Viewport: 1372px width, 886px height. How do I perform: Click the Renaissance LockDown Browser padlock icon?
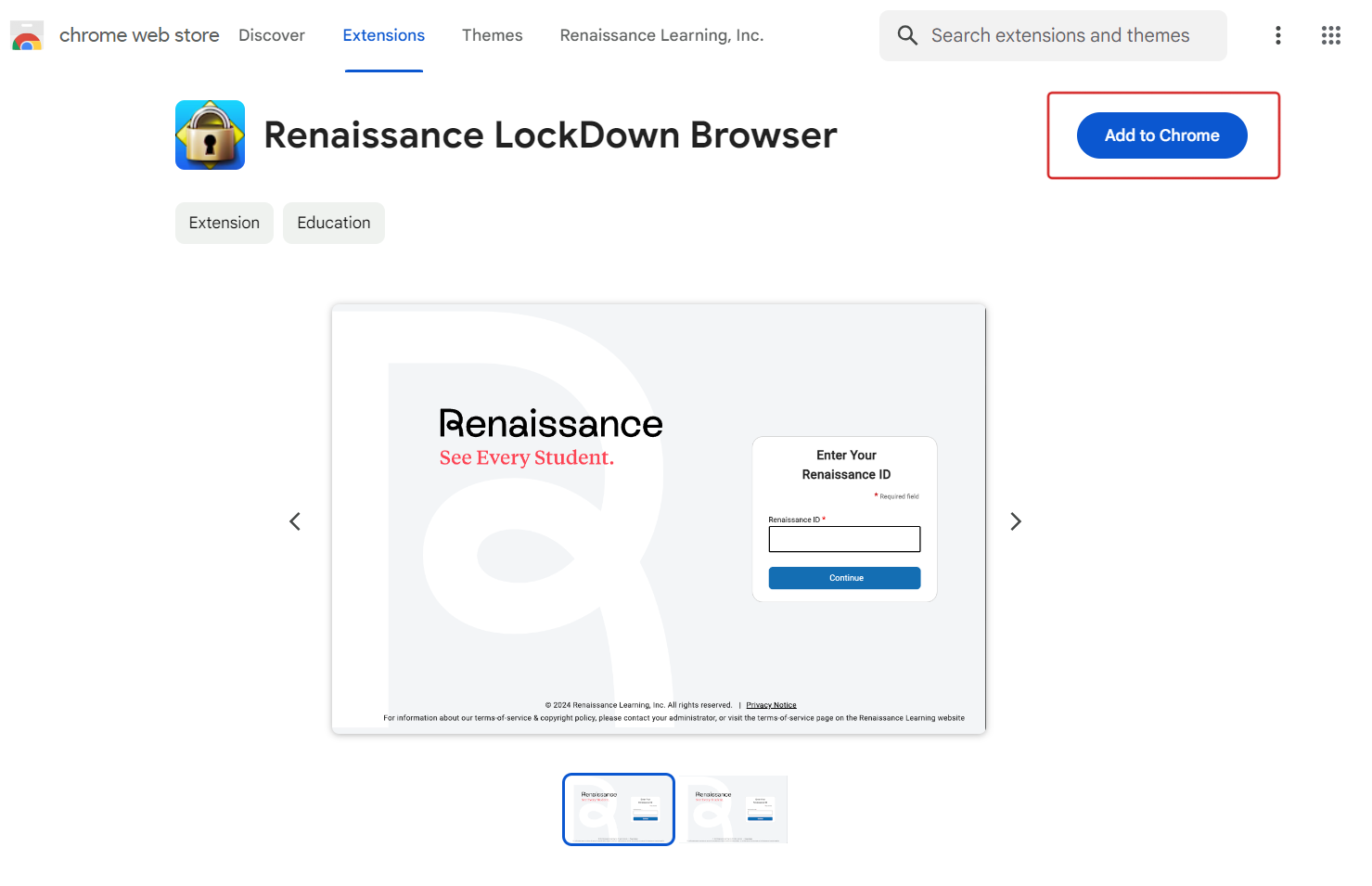coord(211,135)
